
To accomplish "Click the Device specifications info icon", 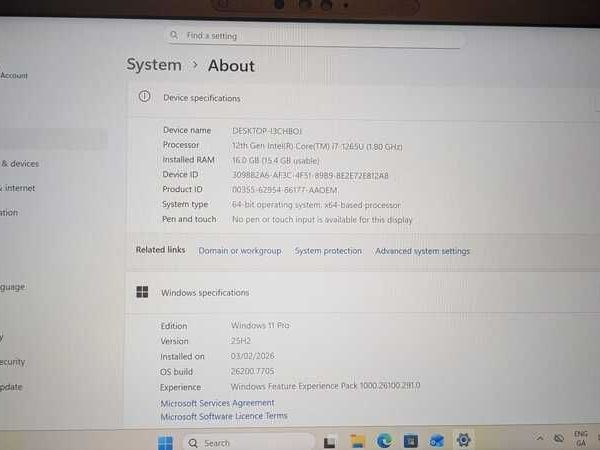I will [144, 97].
